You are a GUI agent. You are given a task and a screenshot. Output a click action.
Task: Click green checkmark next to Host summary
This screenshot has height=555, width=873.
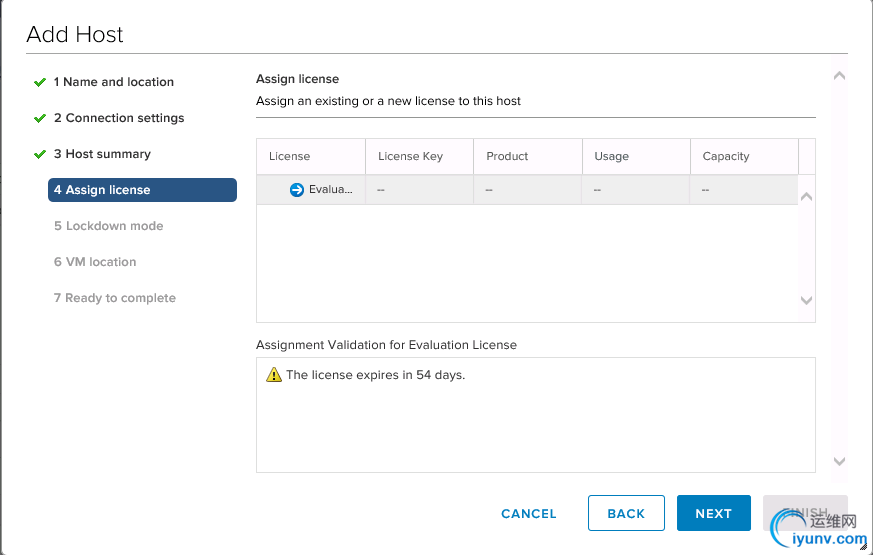tap(40, 154)
